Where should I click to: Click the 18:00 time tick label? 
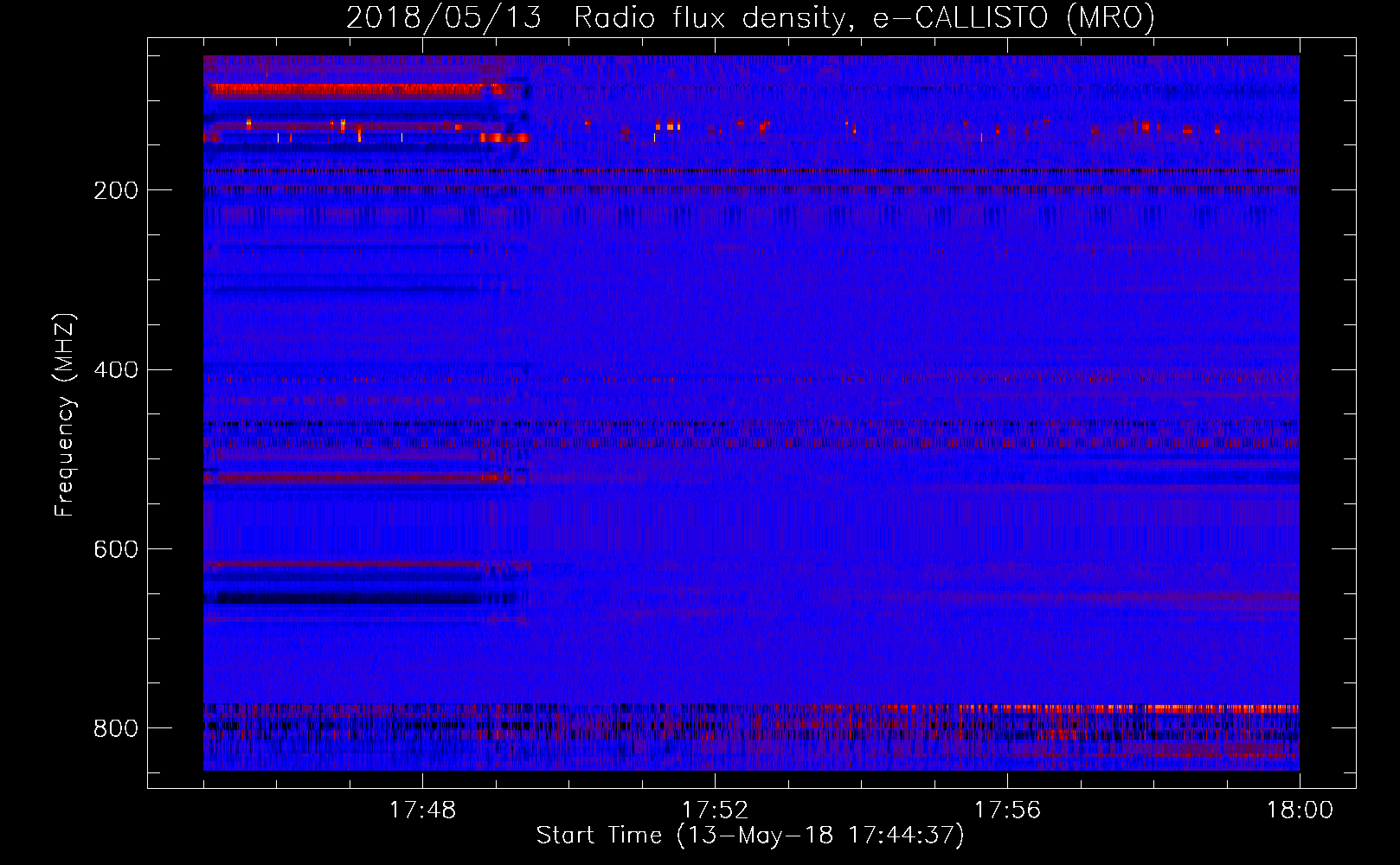click(x=1300, y=811)
